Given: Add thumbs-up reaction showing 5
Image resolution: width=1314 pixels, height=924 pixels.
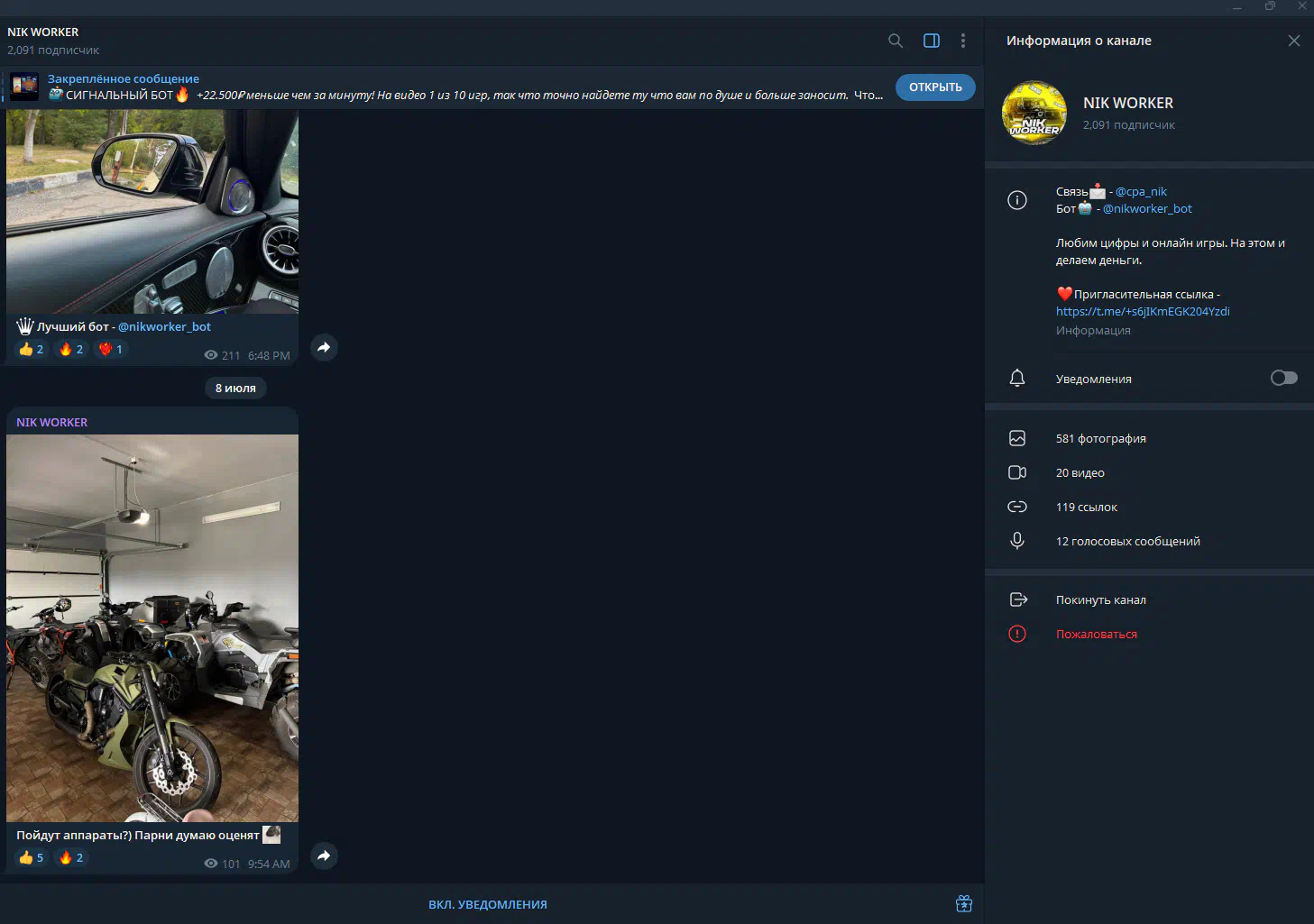Looking at the screenshot, I should coord(32,857).
